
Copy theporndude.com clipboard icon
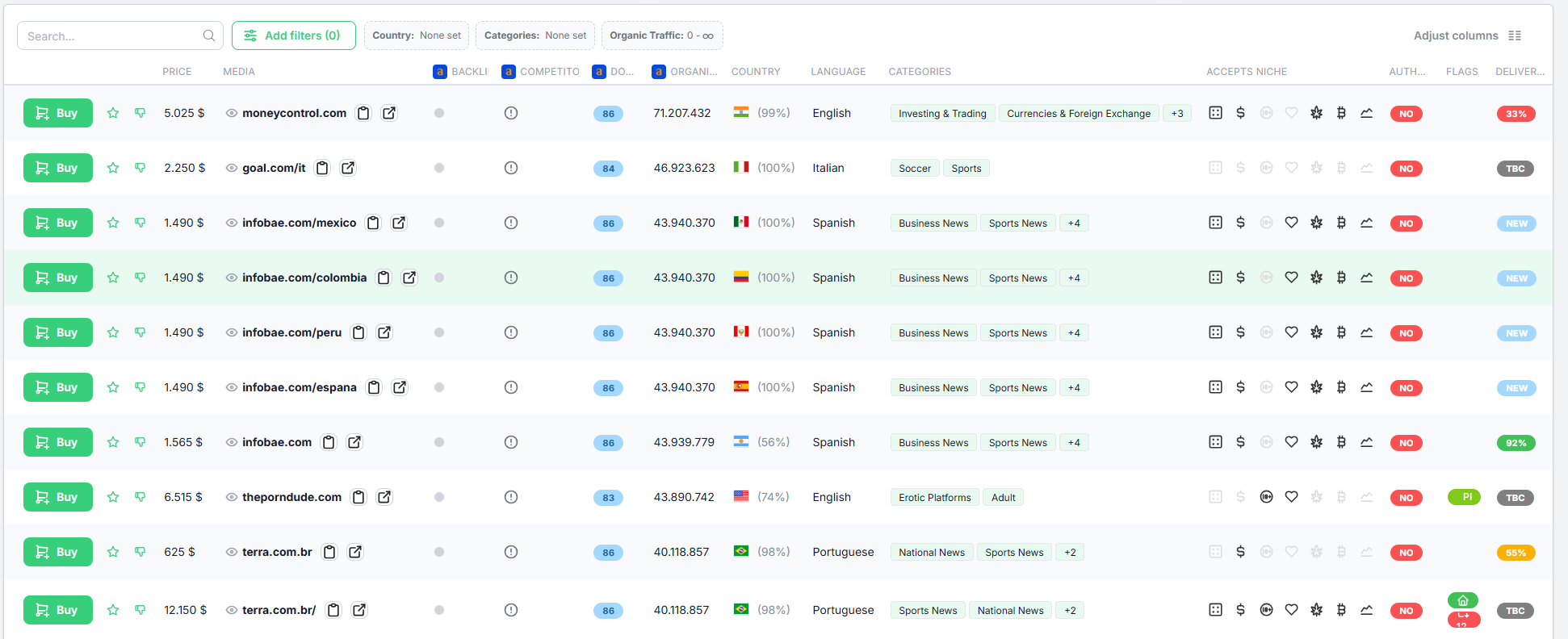[358, 497]
